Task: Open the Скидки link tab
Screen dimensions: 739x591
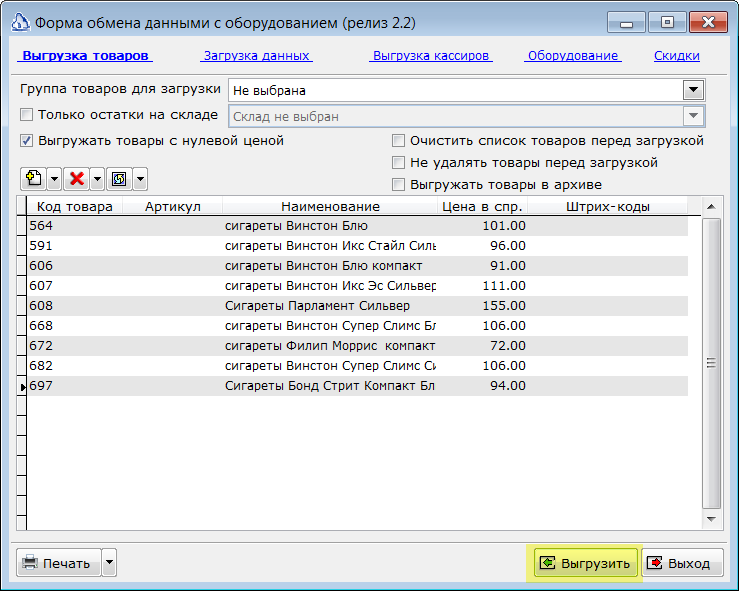Action: click(676, 56)
